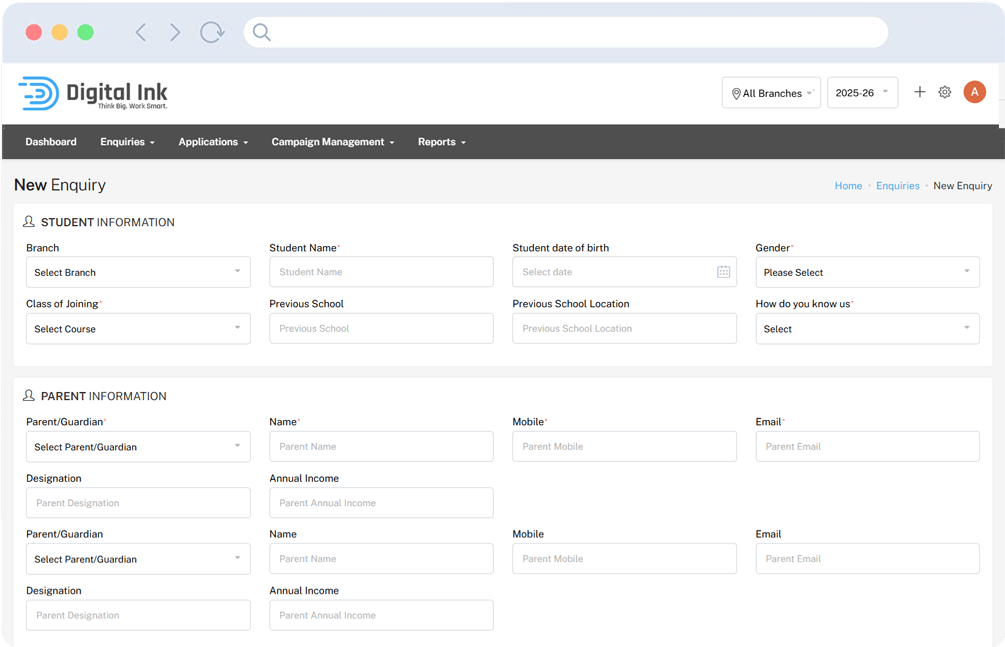Screen dimensions: 1005x647
Task: Expand the Class of Joining dropdown
Action: (x=138, y=329)
